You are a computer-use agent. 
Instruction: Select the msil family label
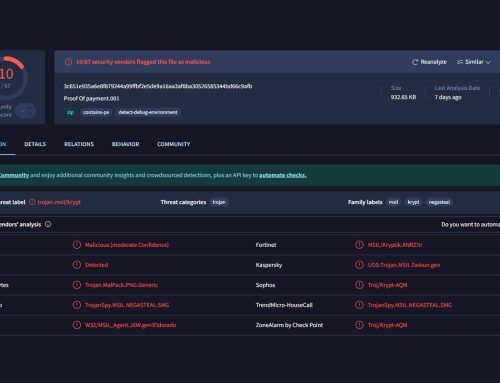coord(393,202)
